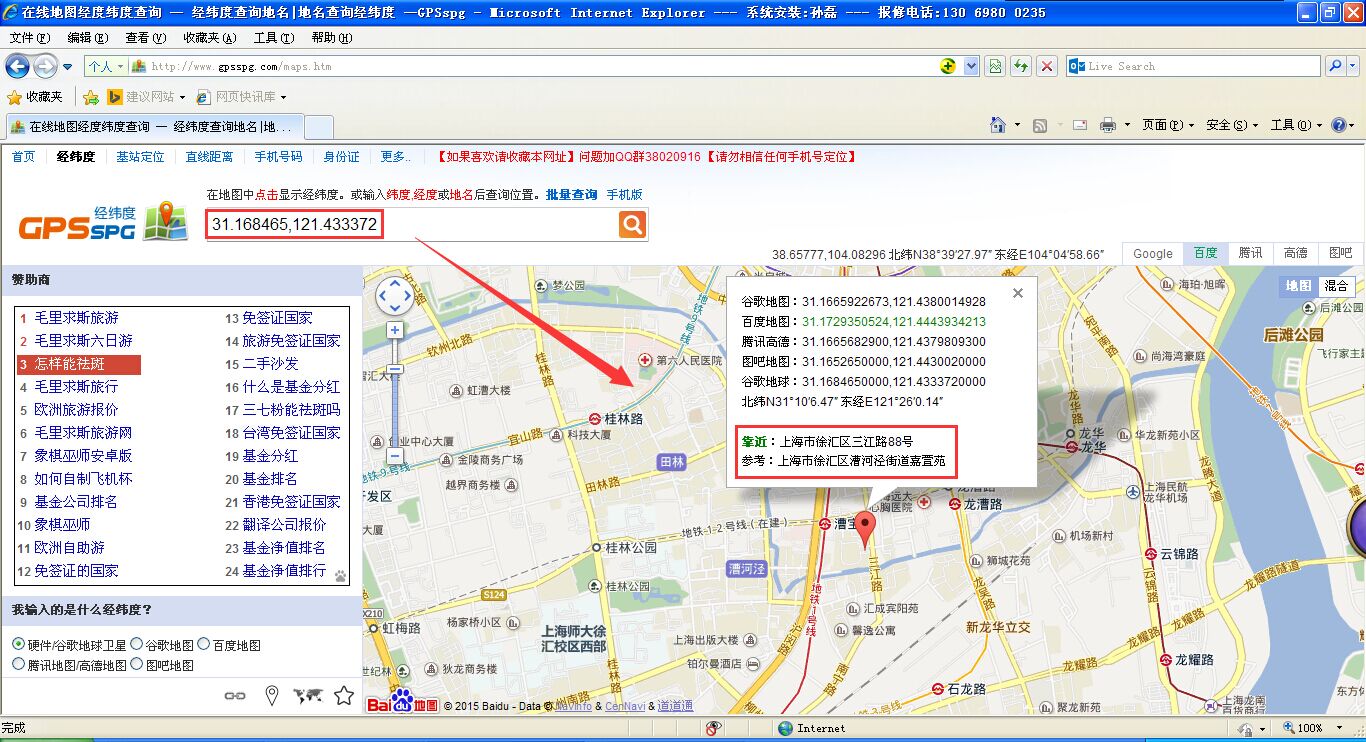Go back with the browser Back arrow
Screen dimensions: 1366x742
pos(17,66)
